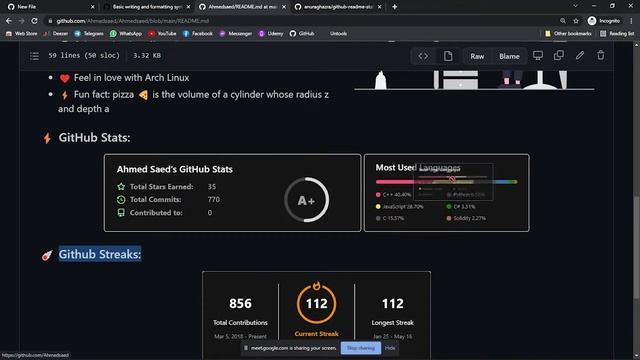Open the Messenger bookmark
640x360 pixels.
click(x=236, y=33)
